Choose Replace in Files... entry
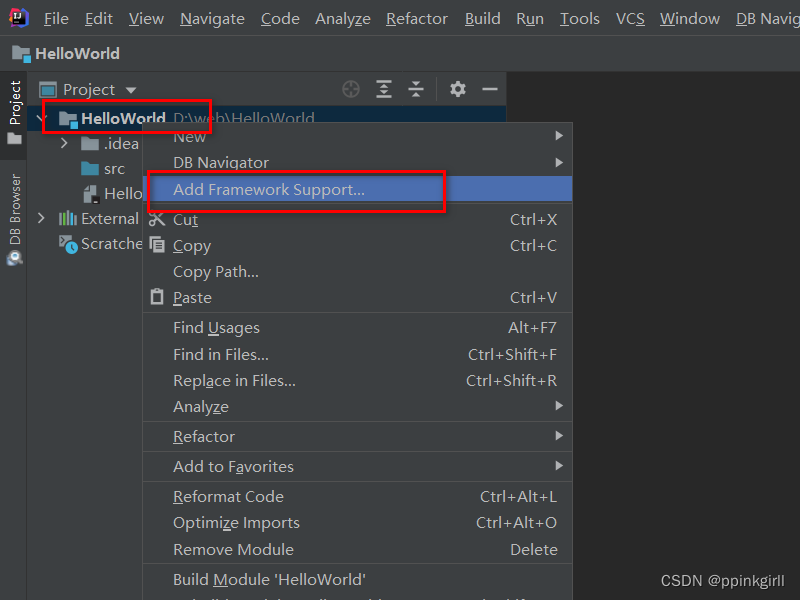This screenshot has width=800, height=600. [x=357, y=381]
